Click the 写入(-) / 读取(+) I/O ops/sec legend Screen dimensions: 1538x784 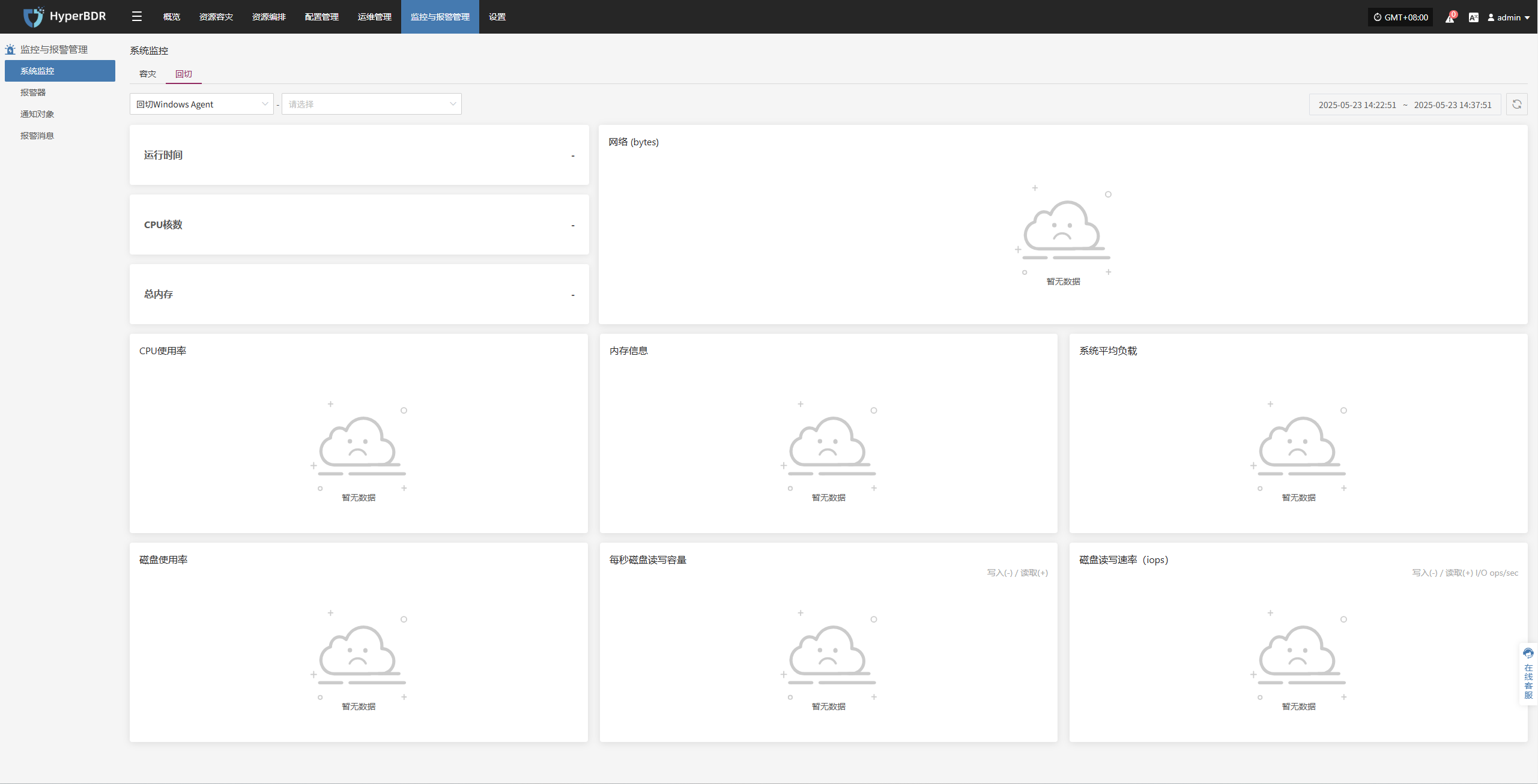point(1465,573)
